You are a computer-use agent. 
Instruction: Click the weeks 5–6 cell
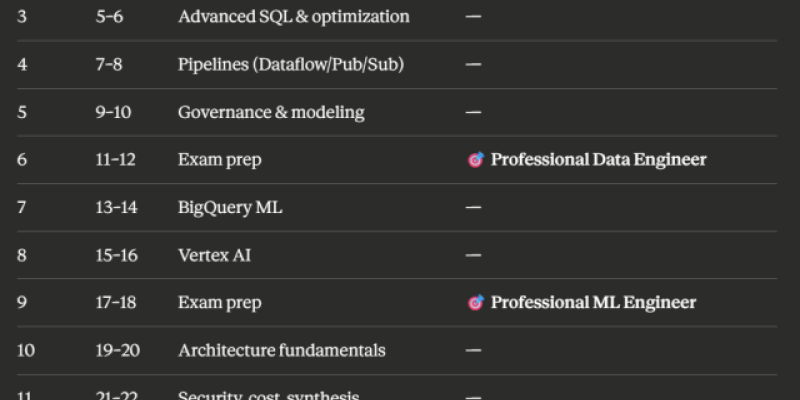click(109, 17)
